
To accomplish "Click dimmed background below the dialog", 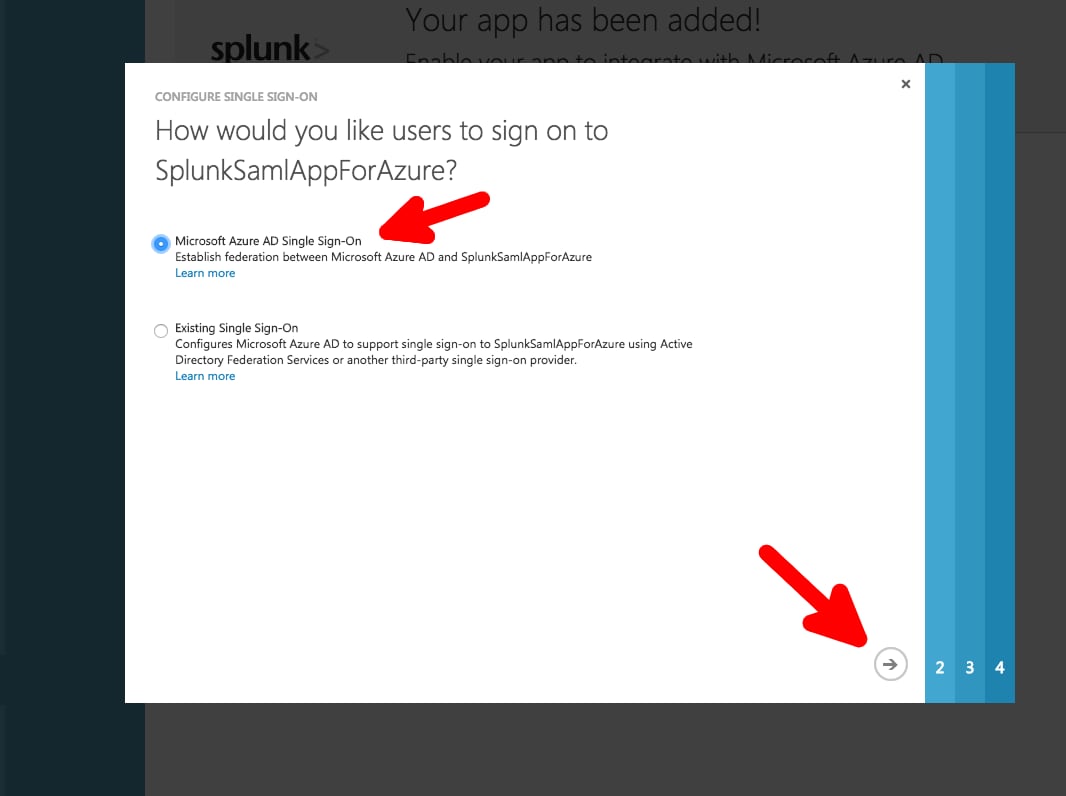I will (605, 749).
